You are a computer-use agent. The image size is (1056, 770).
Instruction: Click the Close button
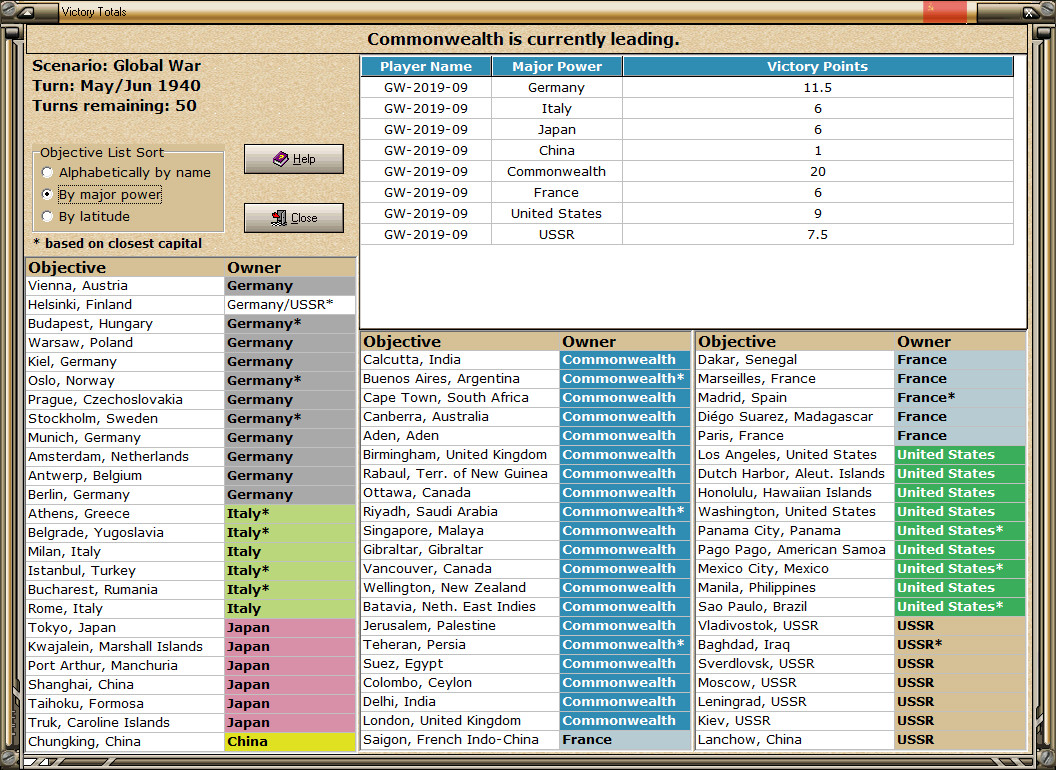(x=294, y=218)
